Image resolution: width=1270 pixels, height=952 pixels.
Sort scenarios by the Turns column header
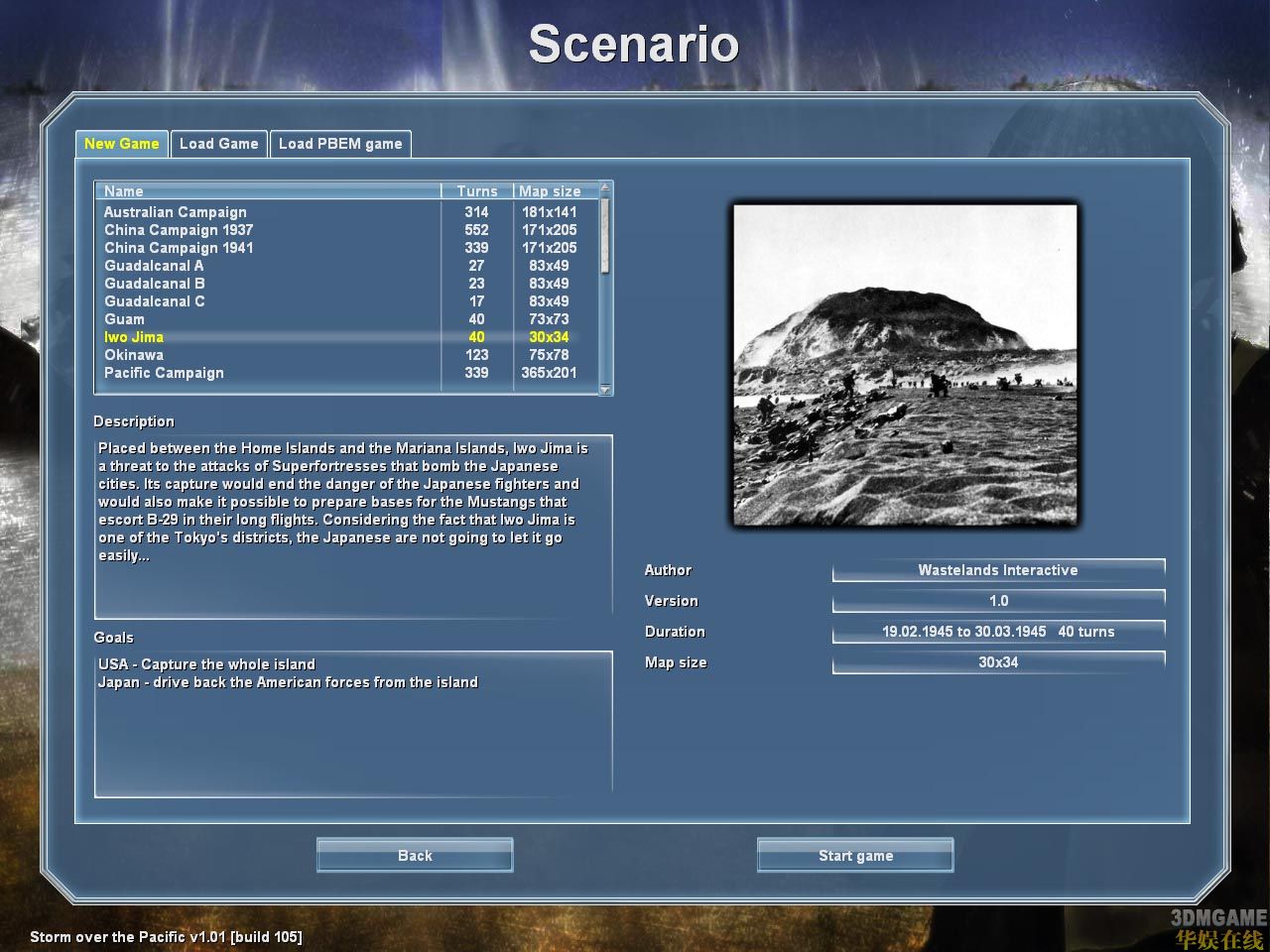click(477, 190)
